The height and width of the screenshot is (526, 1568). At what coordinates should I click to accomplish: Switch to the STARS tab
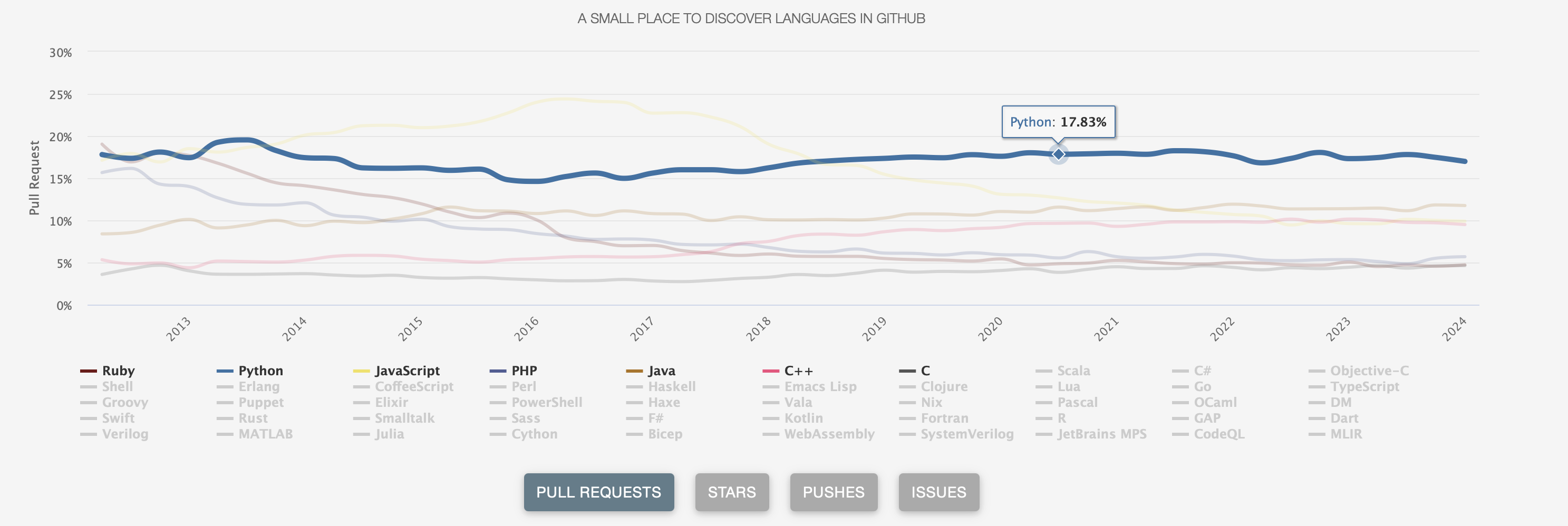click(732, 492)
